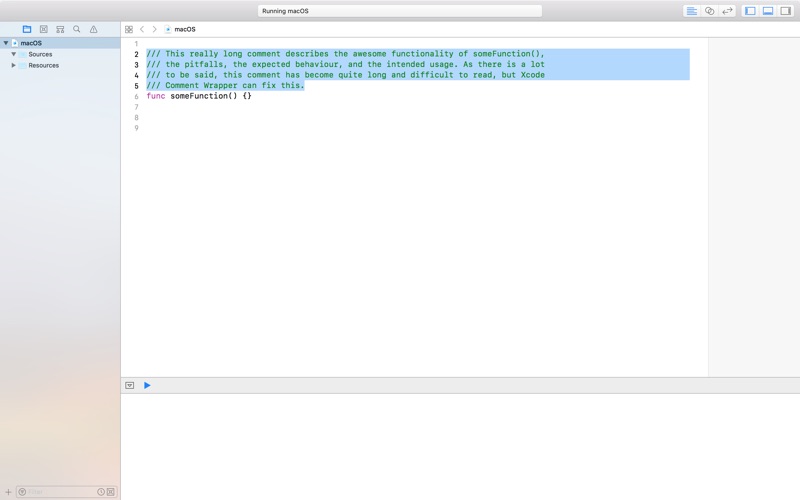Click comment line 'to be said, this comment'
Image resolution: width=800 pixels, height=500 pixels.
[x=345, y=74]
